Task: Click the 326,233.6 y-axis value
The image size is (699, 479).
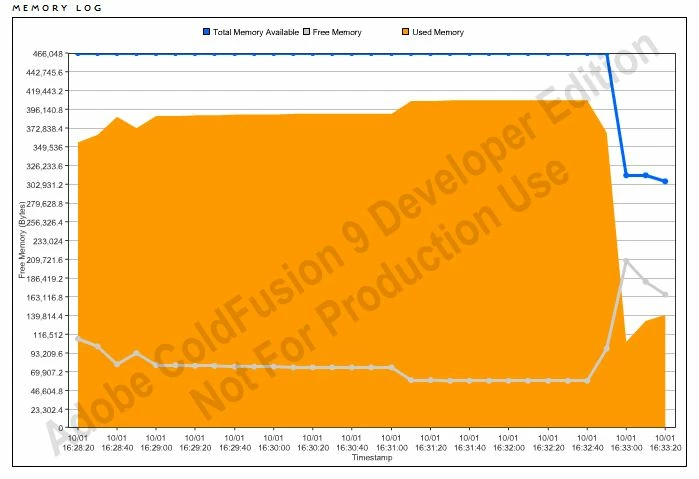Action: [44, 166]
